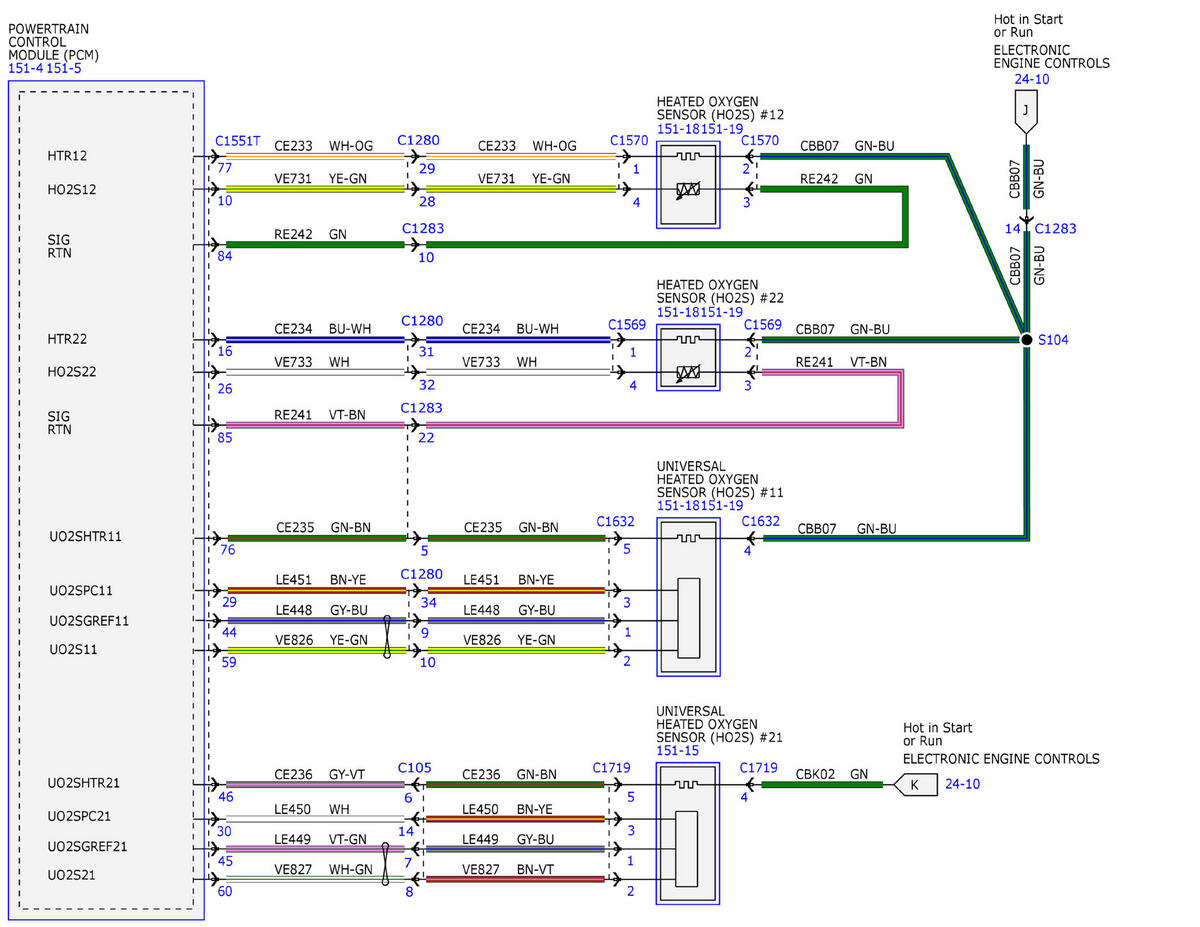This screenshot has height=927, width=1200.
Task: Click the CE236 GY-VT wire label
Action: point(321,774)
